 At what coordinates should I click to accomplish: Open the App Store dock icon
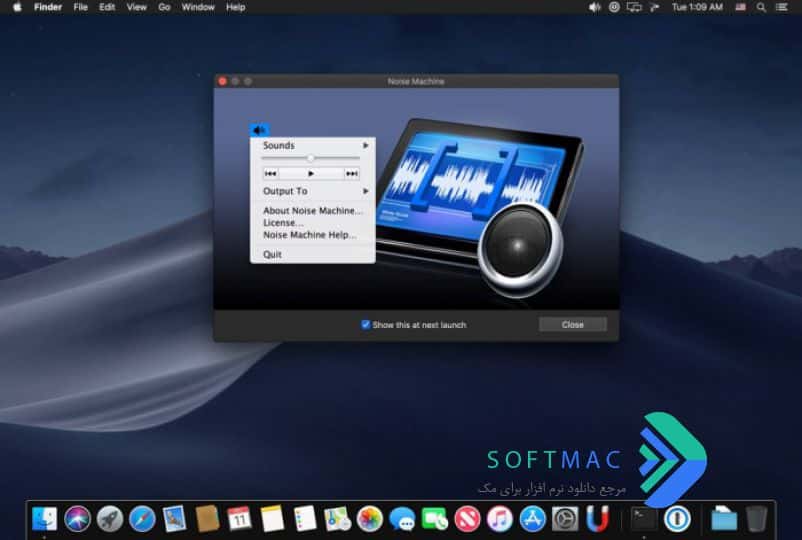[532, 519]
